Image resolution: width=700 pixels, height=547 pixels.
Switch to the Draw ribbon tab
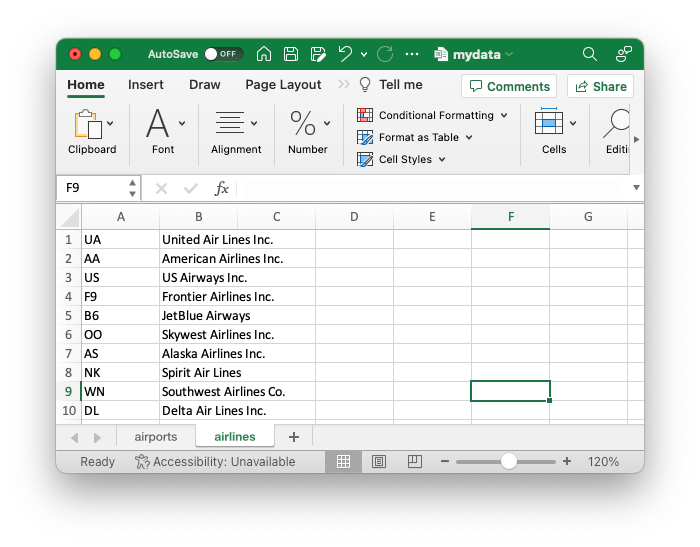(x=204, y=84)
